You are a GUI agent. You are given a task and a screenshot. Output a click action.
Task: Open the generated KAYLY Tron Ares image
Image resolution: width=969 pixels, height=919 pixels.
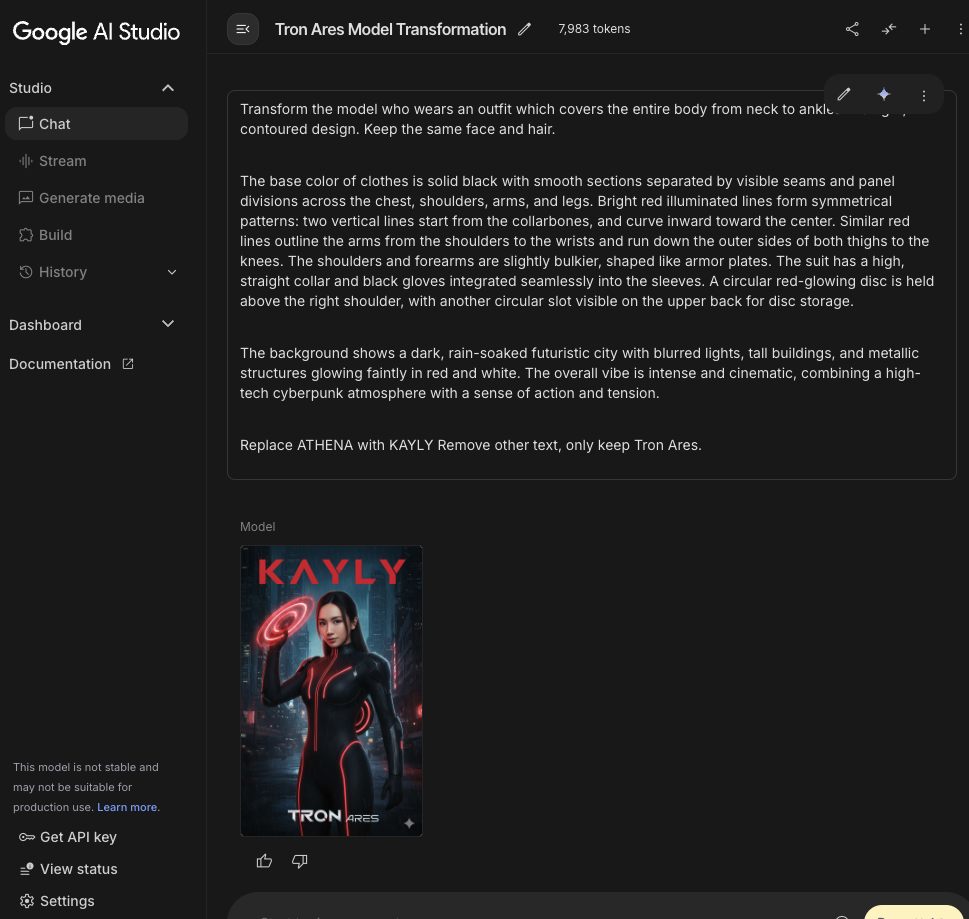coord(331,691)
